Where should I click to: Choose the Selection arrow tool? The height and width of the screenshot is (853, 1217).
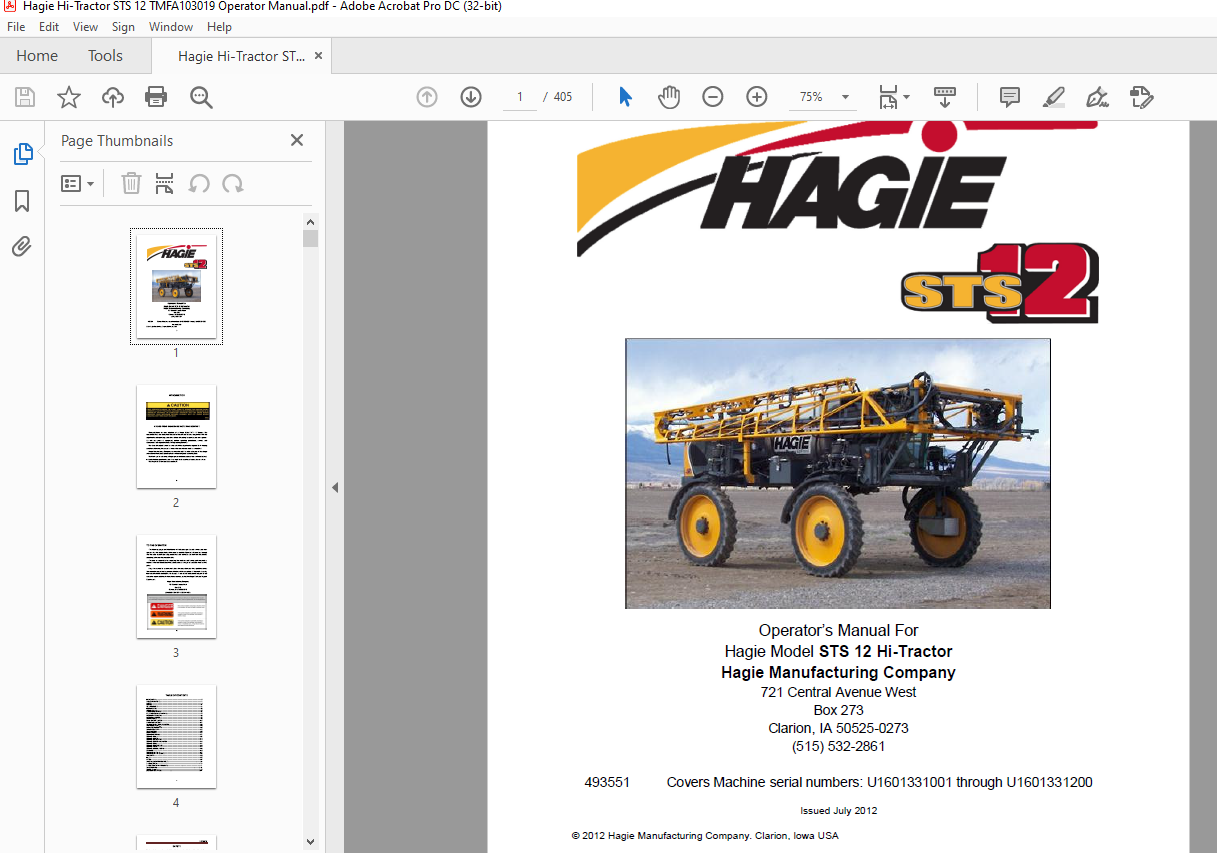(x=625, y=97)
